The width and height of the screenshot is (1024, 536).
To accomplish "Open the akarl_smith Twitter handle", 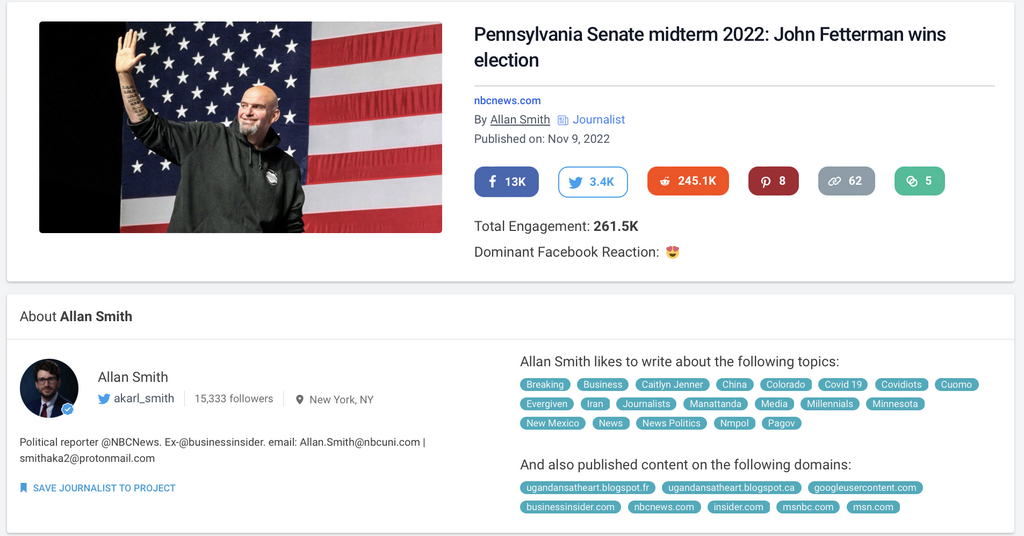I will click(144, 398).
